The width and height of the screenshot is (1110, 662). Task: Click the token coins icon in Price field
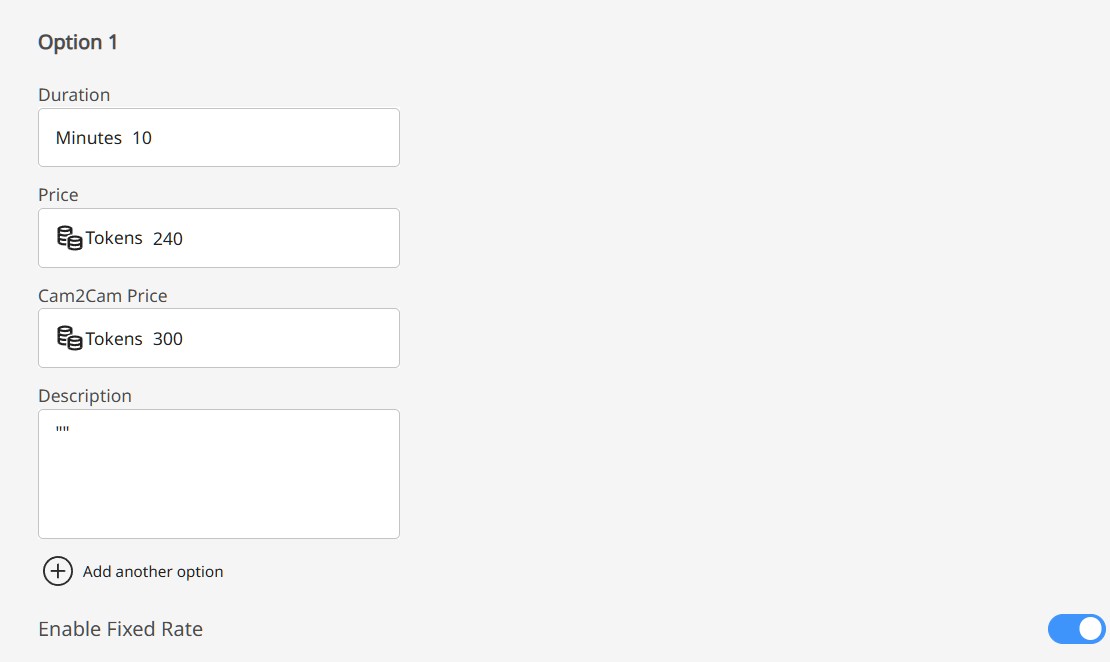(x=69, y=238)
